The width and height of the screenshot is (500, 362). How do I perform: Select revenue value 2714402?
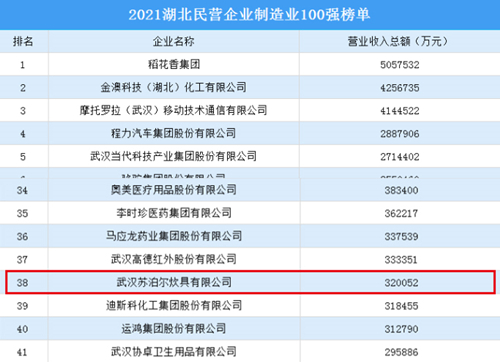click(400, 157)
